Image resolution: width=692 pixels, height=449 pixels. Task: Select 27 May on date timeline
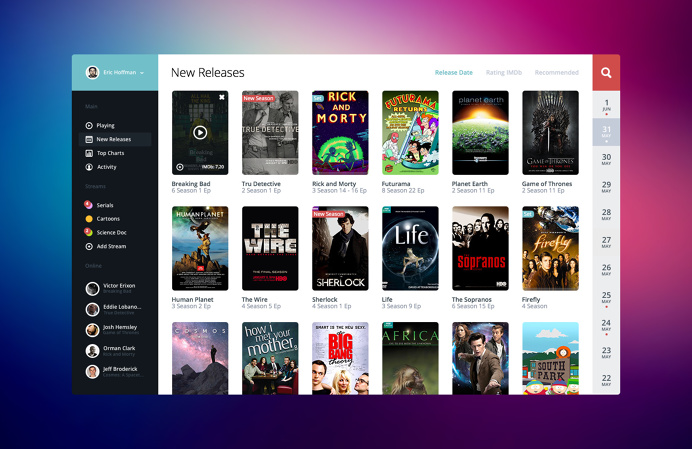coord(606,242)
